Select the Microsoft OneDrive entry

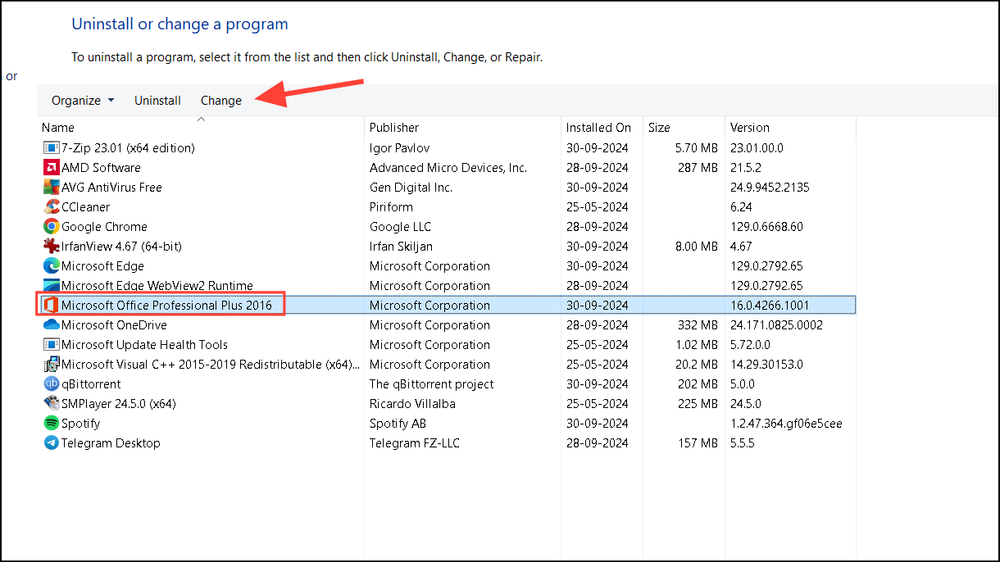point(114,325)
